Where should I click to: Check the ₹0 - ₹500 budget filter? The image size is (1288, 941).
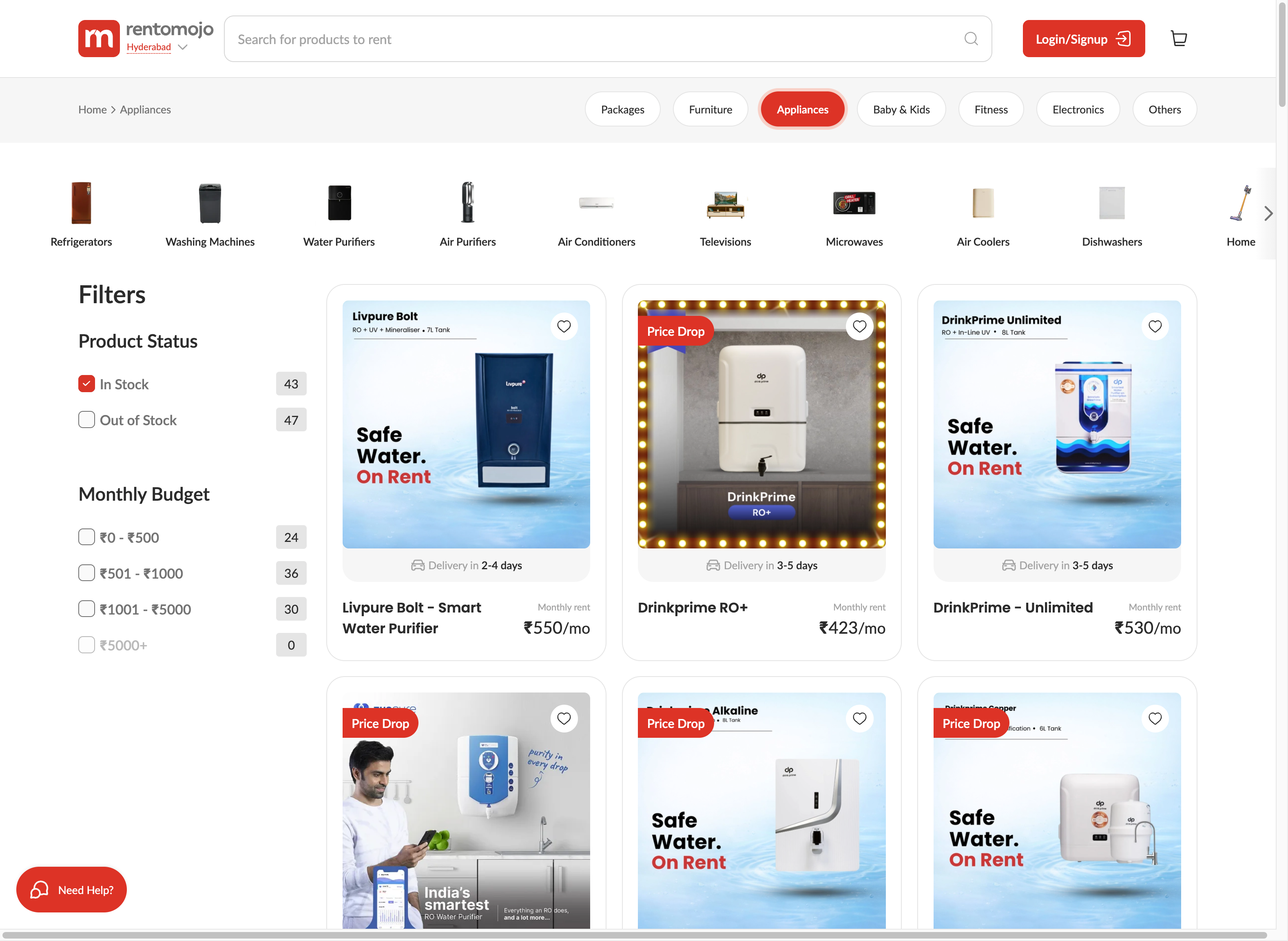pyautogui.click(x=86, y=537)
